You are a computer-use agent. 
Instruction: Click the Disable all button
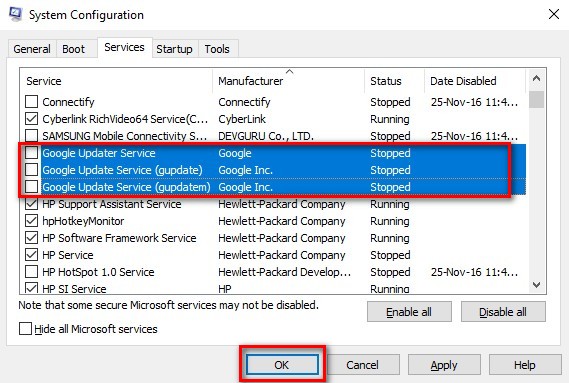(x=503, y=312)
